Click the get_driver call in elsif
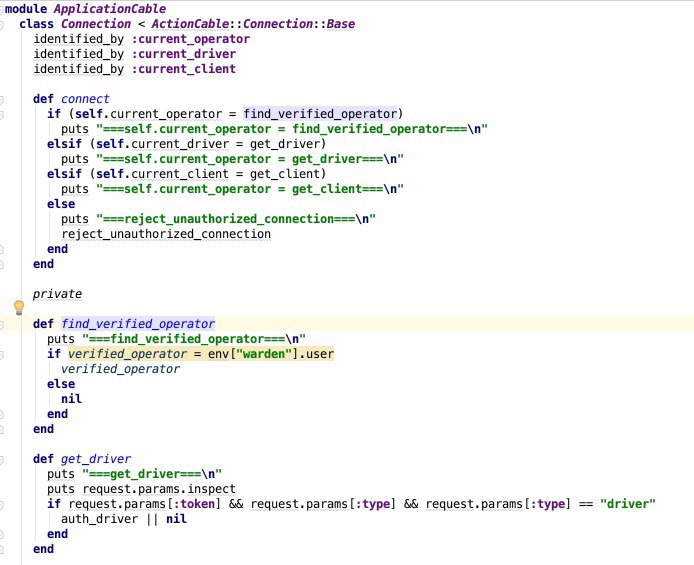Image resolution: width=694 pixels, height=565 pixels. click(x=285, y=144)
